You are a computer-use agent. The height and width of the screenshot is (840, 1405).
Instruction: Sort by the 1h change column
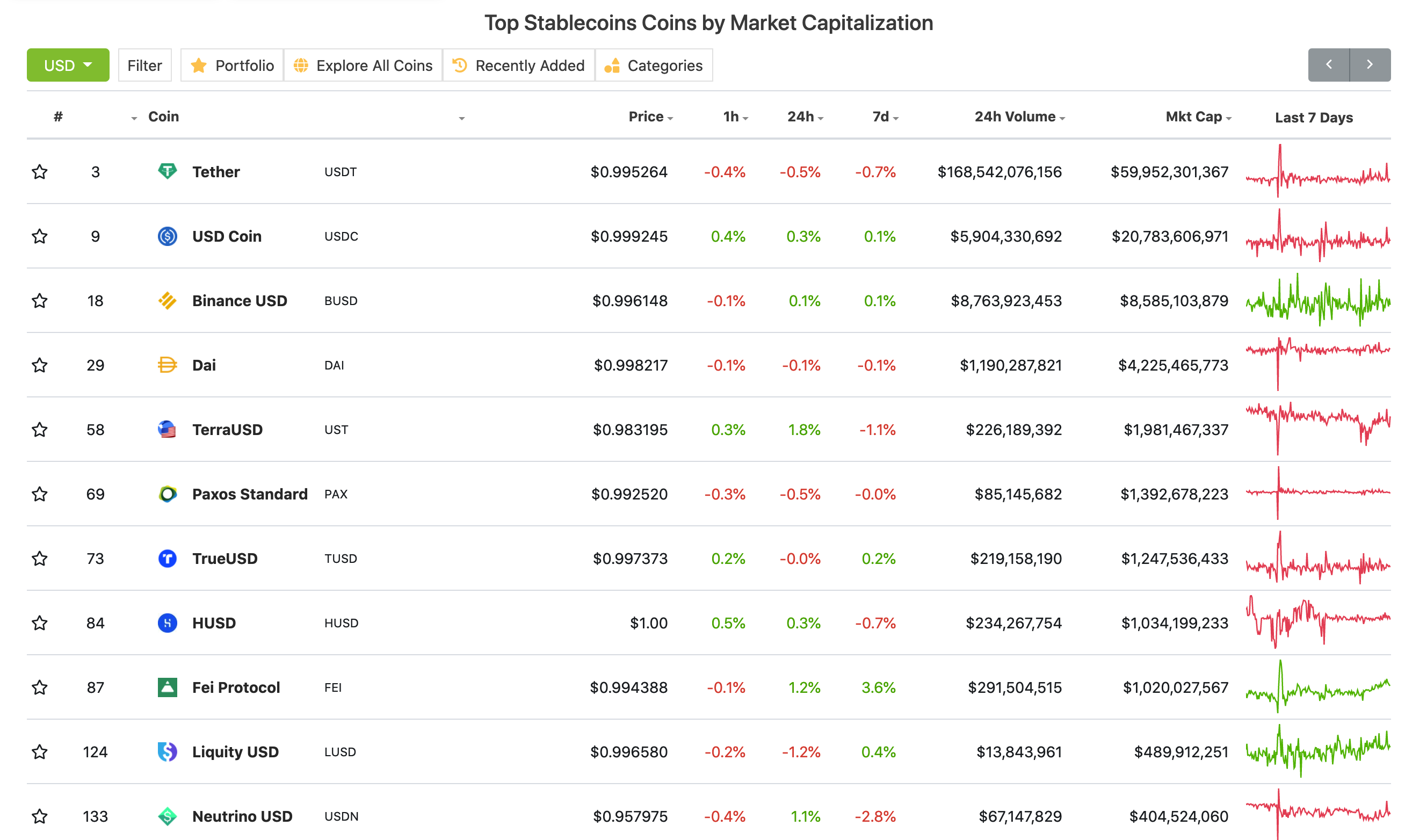[735, 117]
